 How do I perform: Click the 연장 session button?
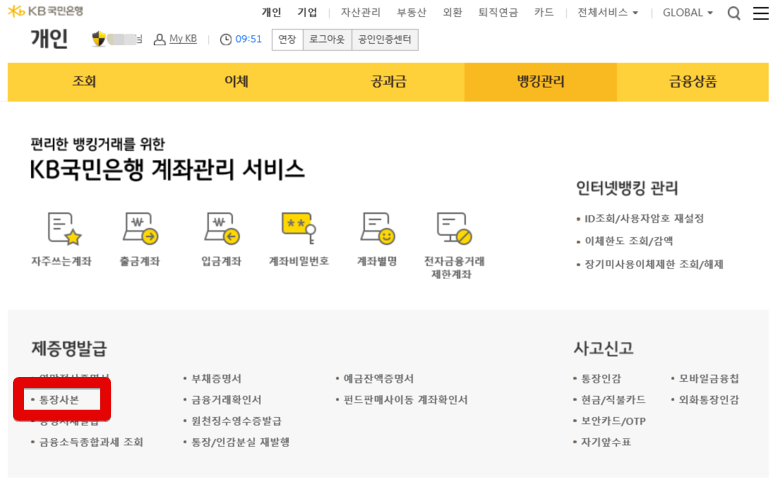pos(287,39)
